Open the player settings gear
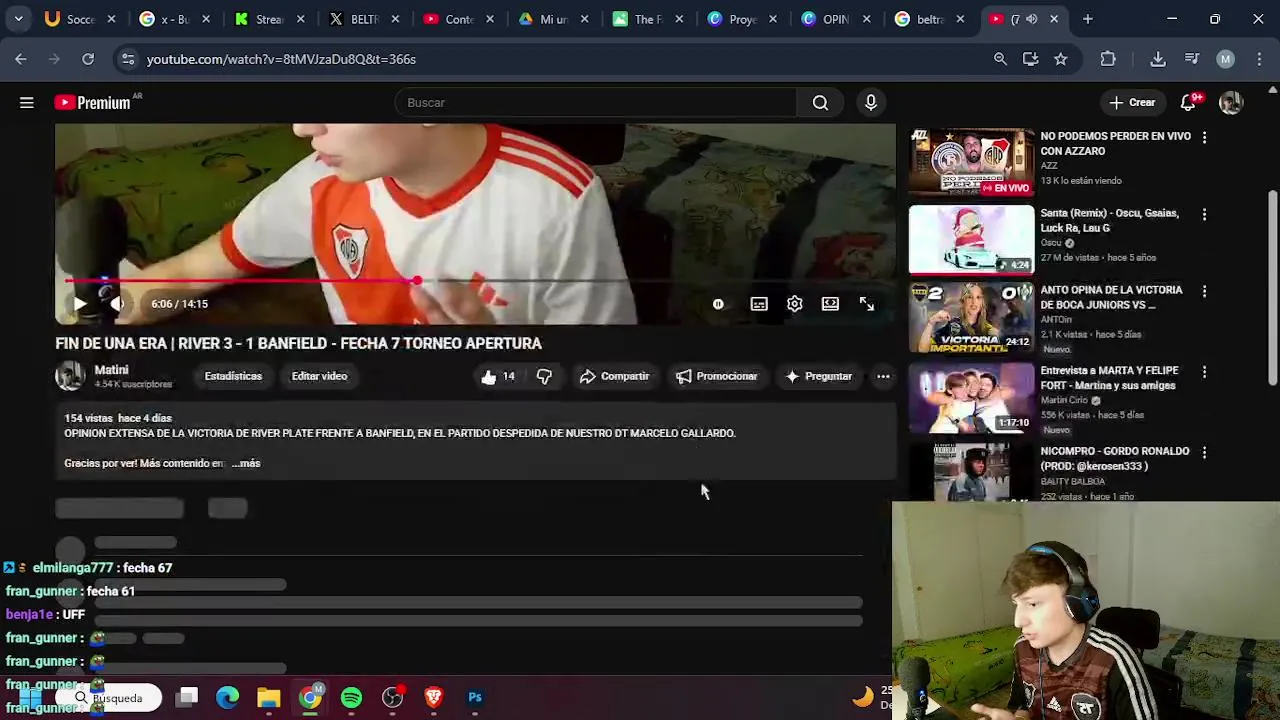This screenshot has width=1280, height=720. click(794, 304)
